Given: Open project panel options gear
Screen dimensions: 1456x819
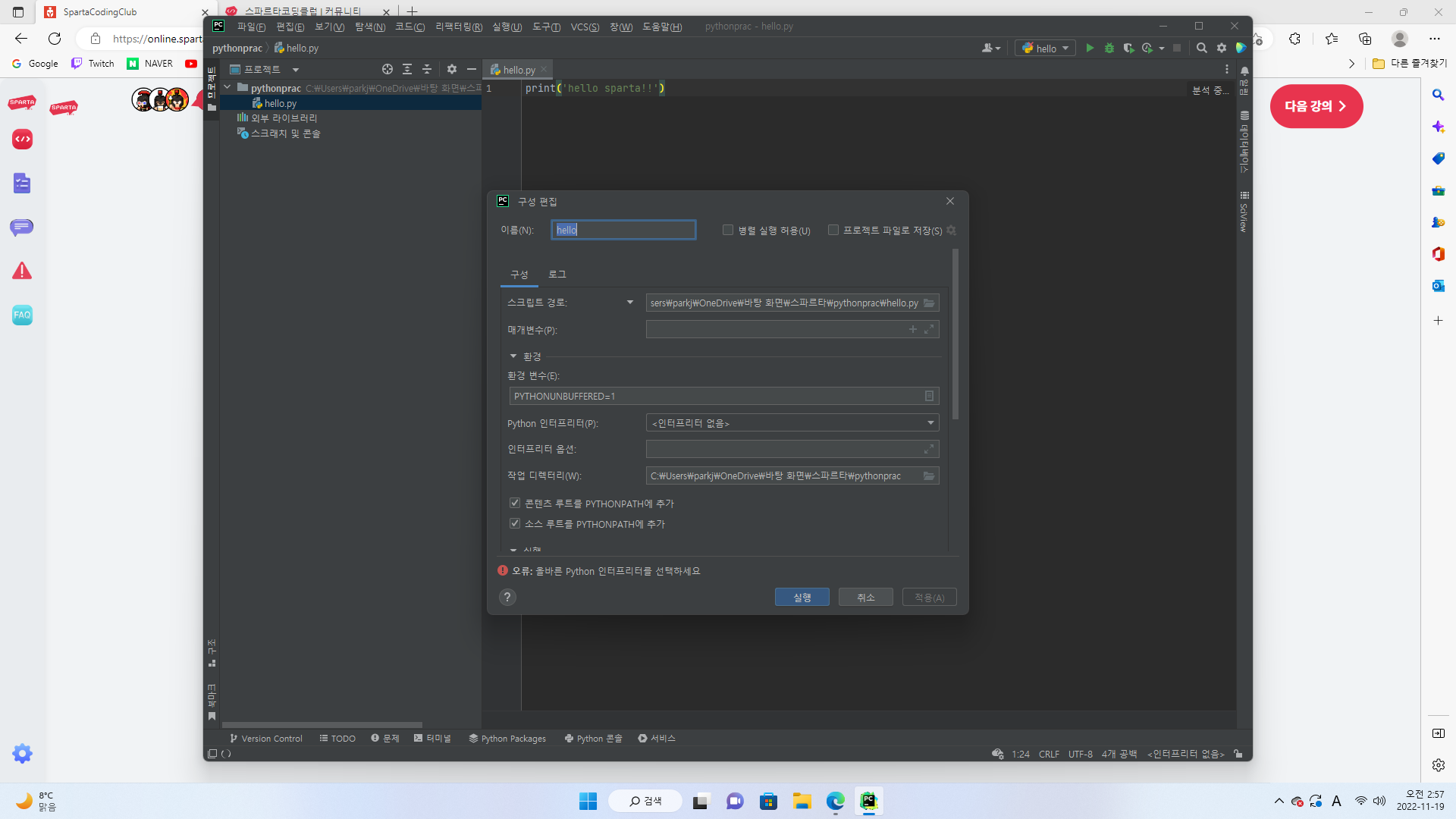Looking at the screenshot, I should [x=452, y=69].
